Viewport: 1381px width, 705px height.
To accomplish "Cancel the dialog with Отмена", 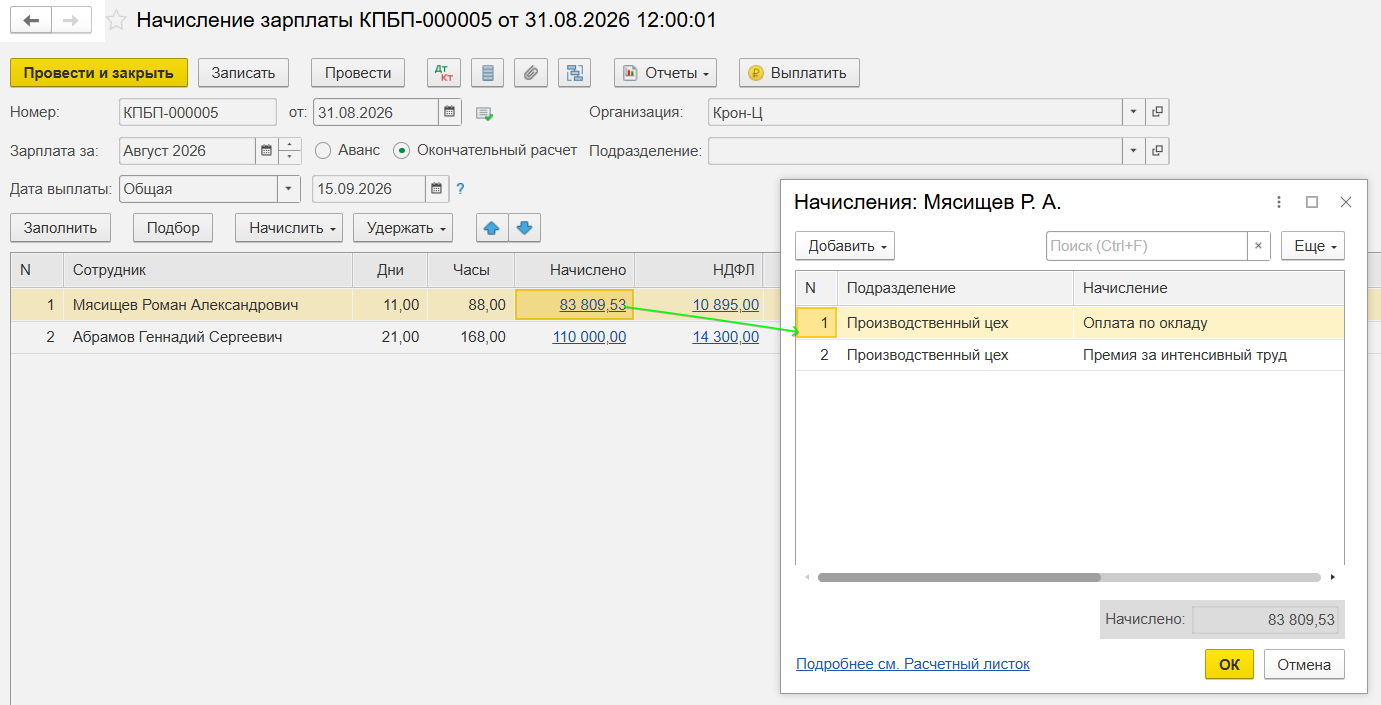I will (x=1304, y=664).
